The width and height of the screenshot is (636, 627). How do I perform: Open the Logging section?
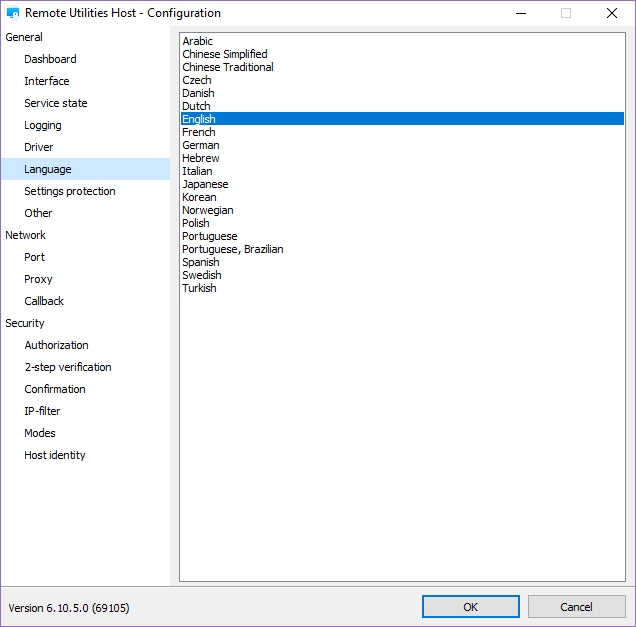click(x=43, y=125)
